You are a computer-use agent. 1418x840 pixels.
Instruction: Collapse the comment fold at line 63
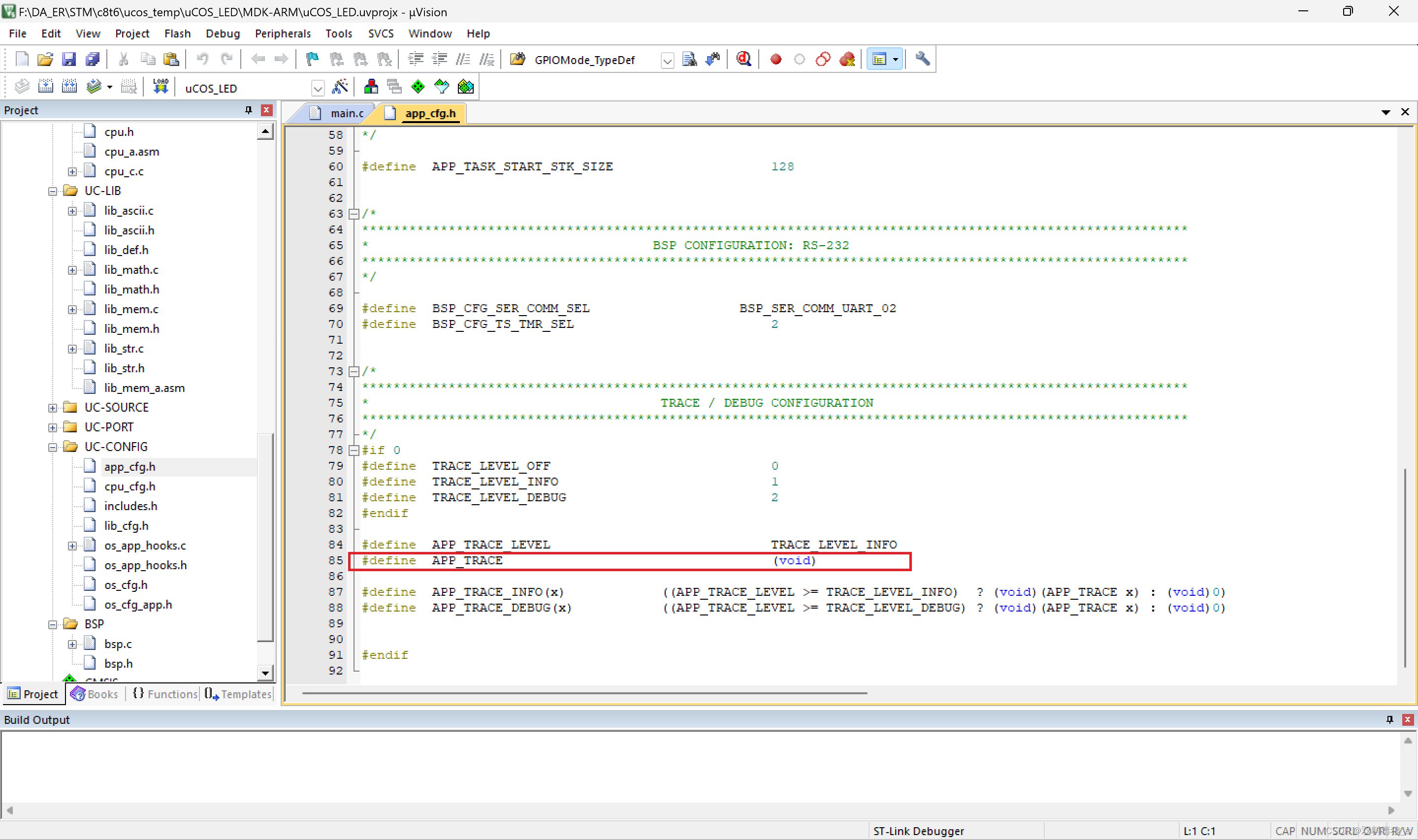(354, 214)
